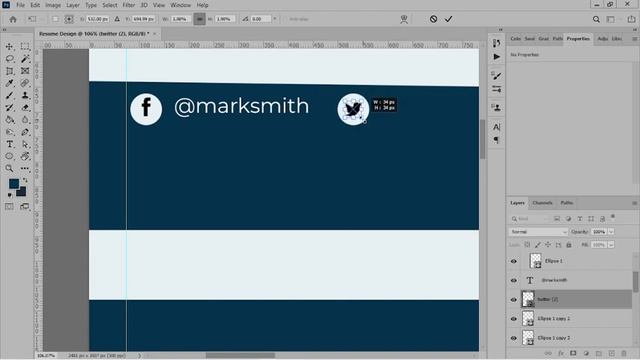Image resolution: width=640 pixels, height=360 pixels.
Task: Select the Lasso tool
Action: click(9, 59)
